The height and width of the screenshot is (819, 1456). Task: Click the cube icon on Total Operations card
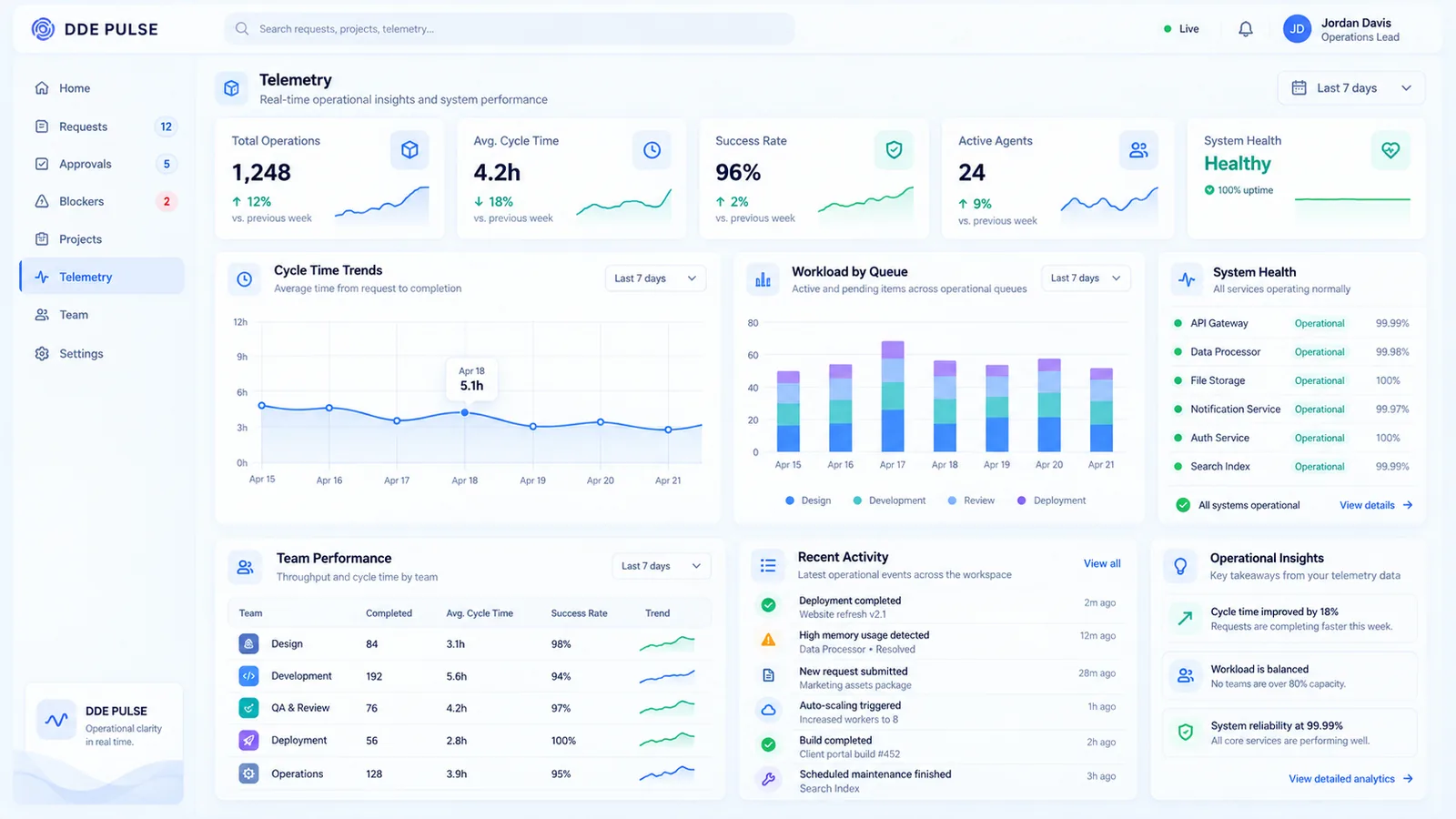409,150
